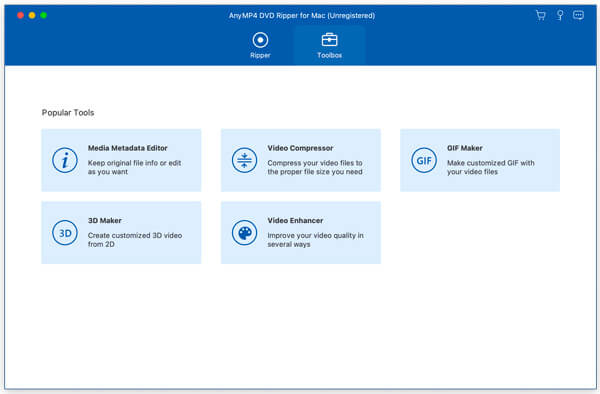Open the shopping cart purchase icon
The width and height of the screenshot is (600, 394).
[x=541, y=15]
